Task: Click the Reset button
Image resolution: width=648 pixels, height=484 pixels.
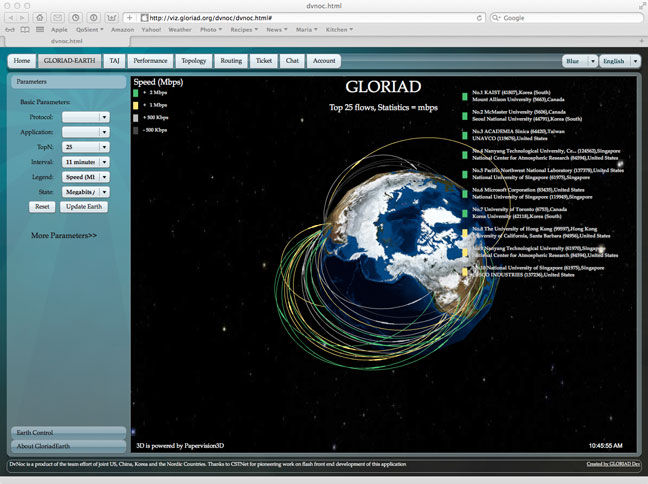Action: 42,207
